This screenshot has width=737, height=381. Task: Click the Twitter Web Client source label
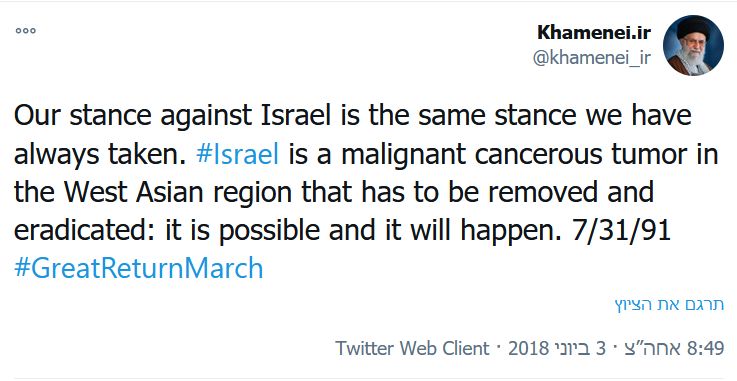click(x=412, y=348)
